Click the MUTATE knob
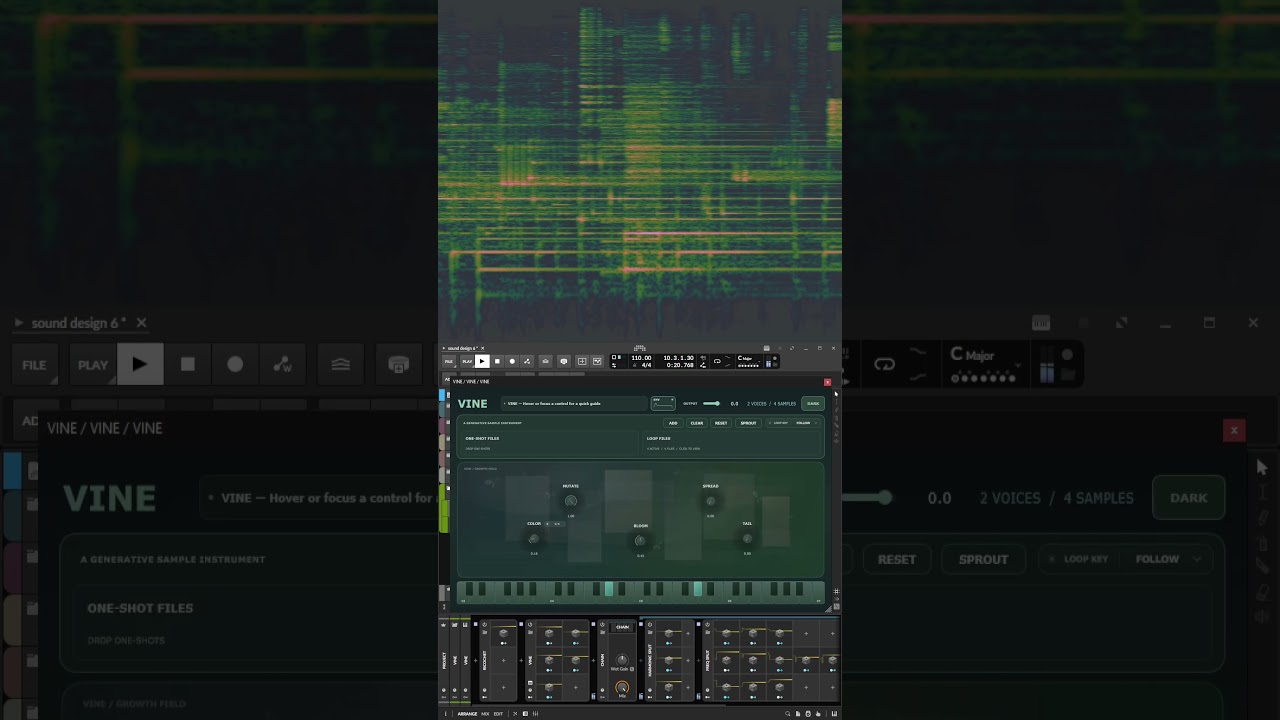Screen dimensions: 1280x720 pyautogui.click(x=570, y=501)
